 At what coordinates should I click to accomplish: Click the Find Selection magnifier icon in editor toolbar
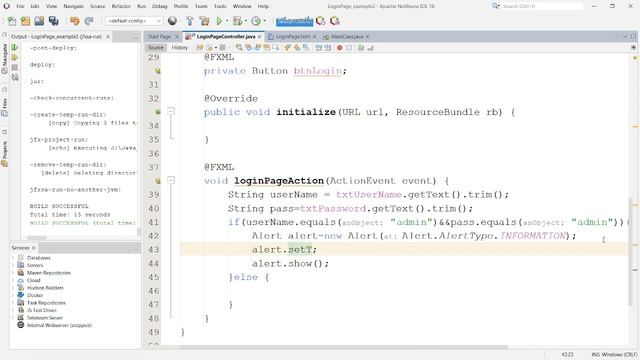coord(239,48)
